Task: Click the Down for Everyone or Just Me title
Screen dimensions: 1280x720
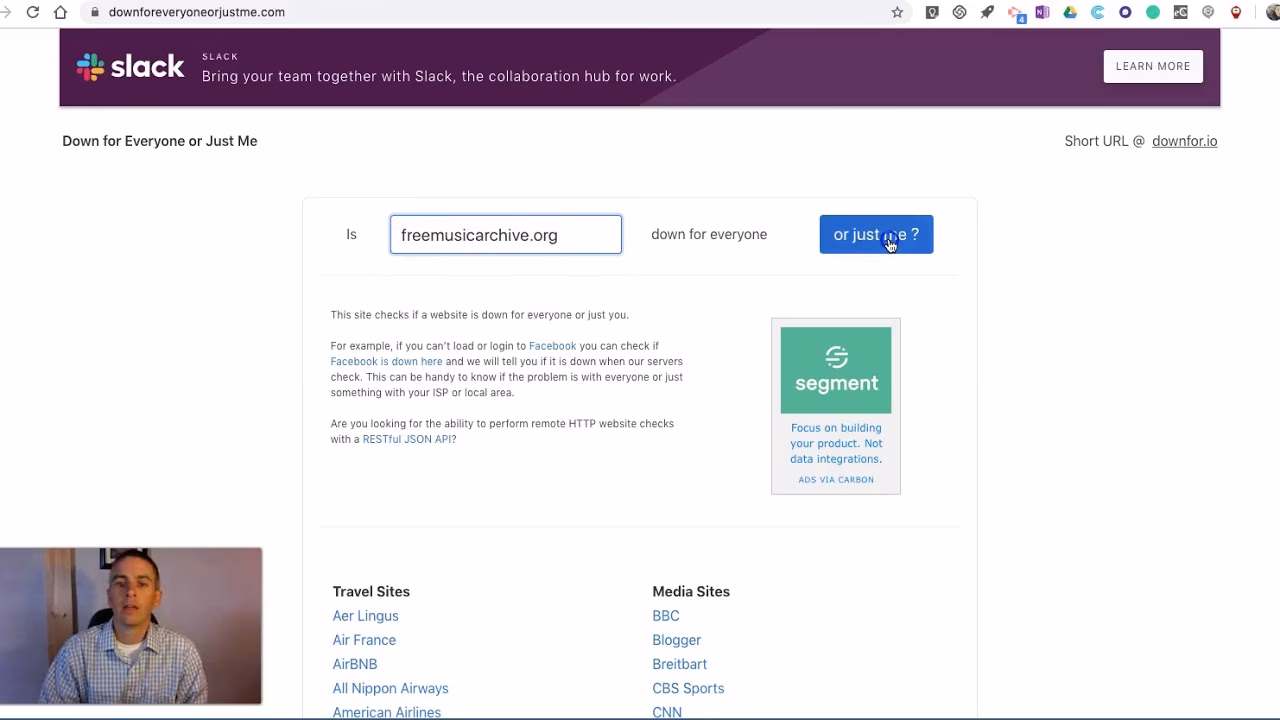Action: [160, 141]
